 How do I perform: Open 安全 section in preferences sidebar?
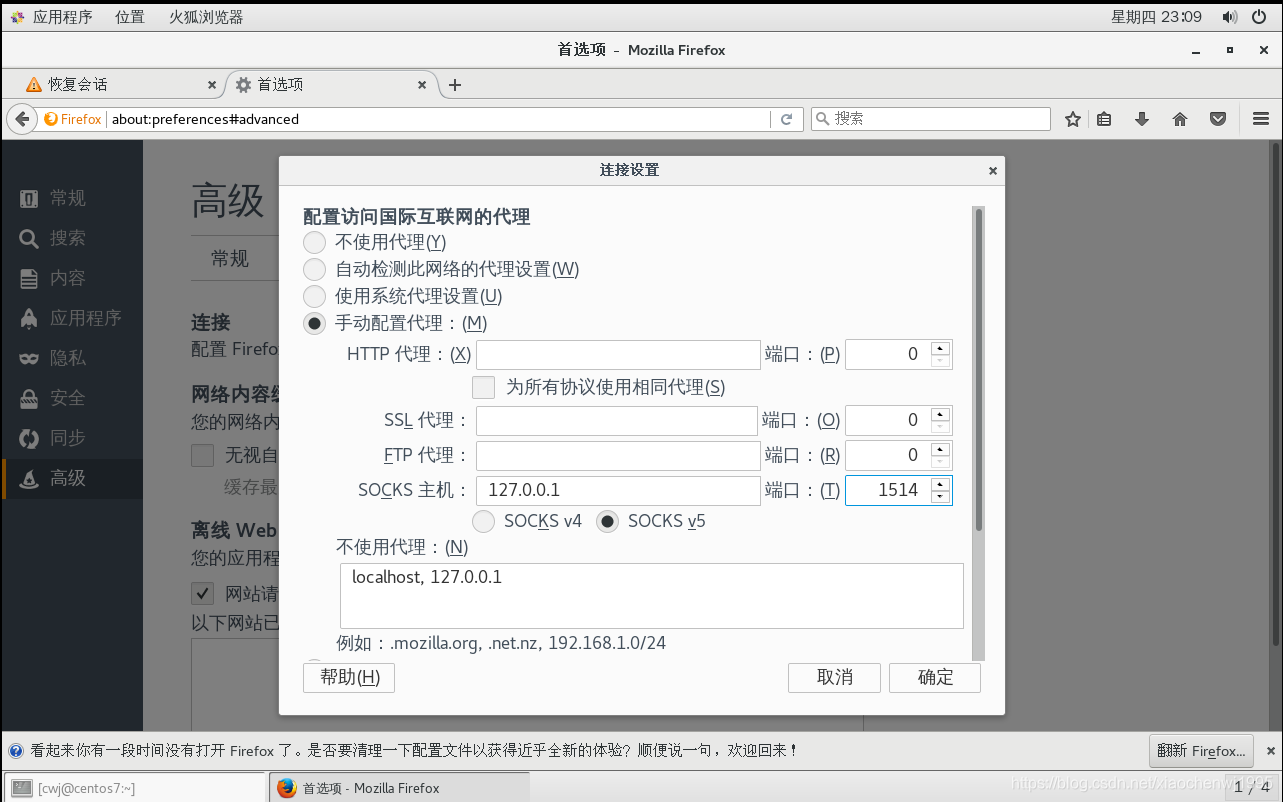pos(71,398)
